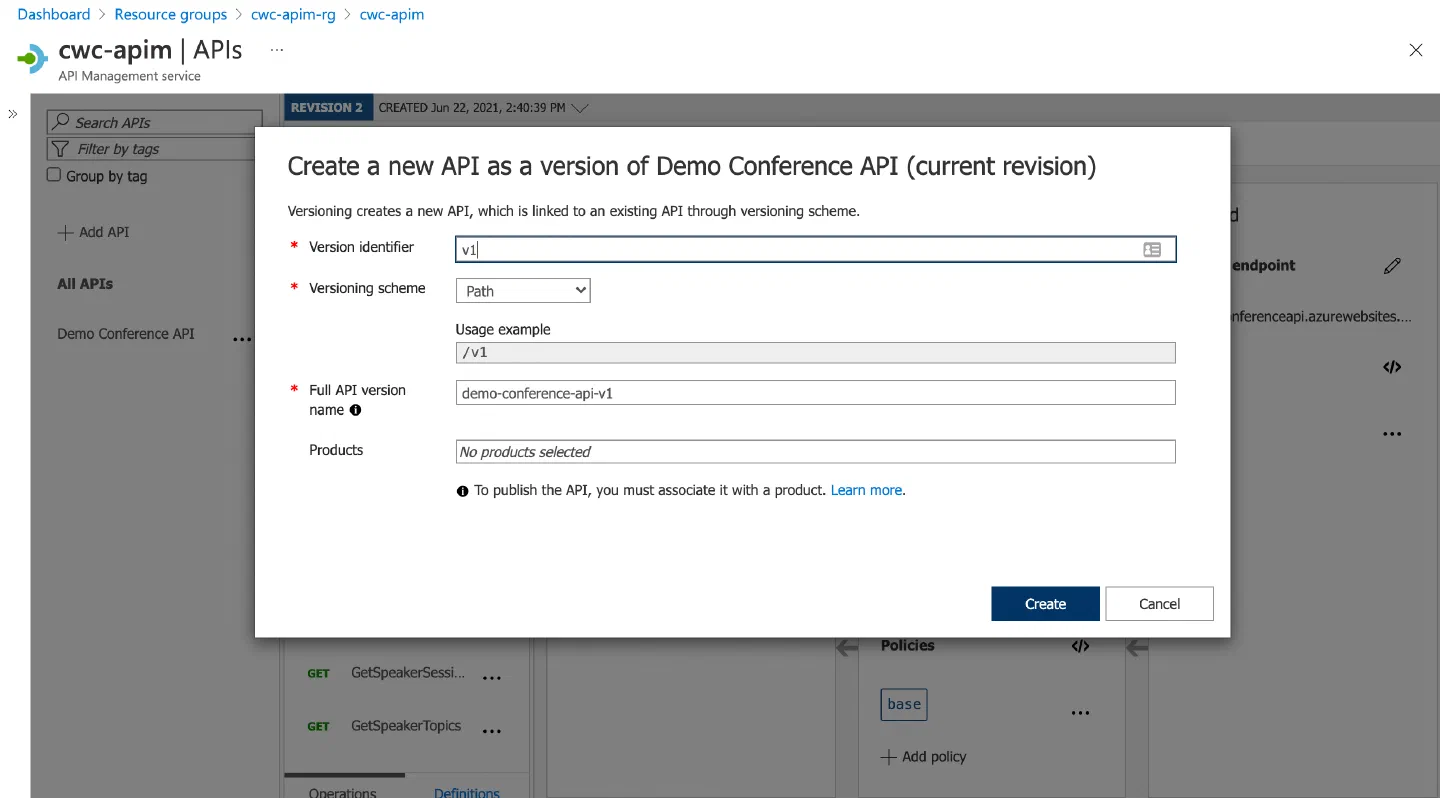Click the Full API version name field
This screenshot has height=798, width=1440.
coord(815,393)
